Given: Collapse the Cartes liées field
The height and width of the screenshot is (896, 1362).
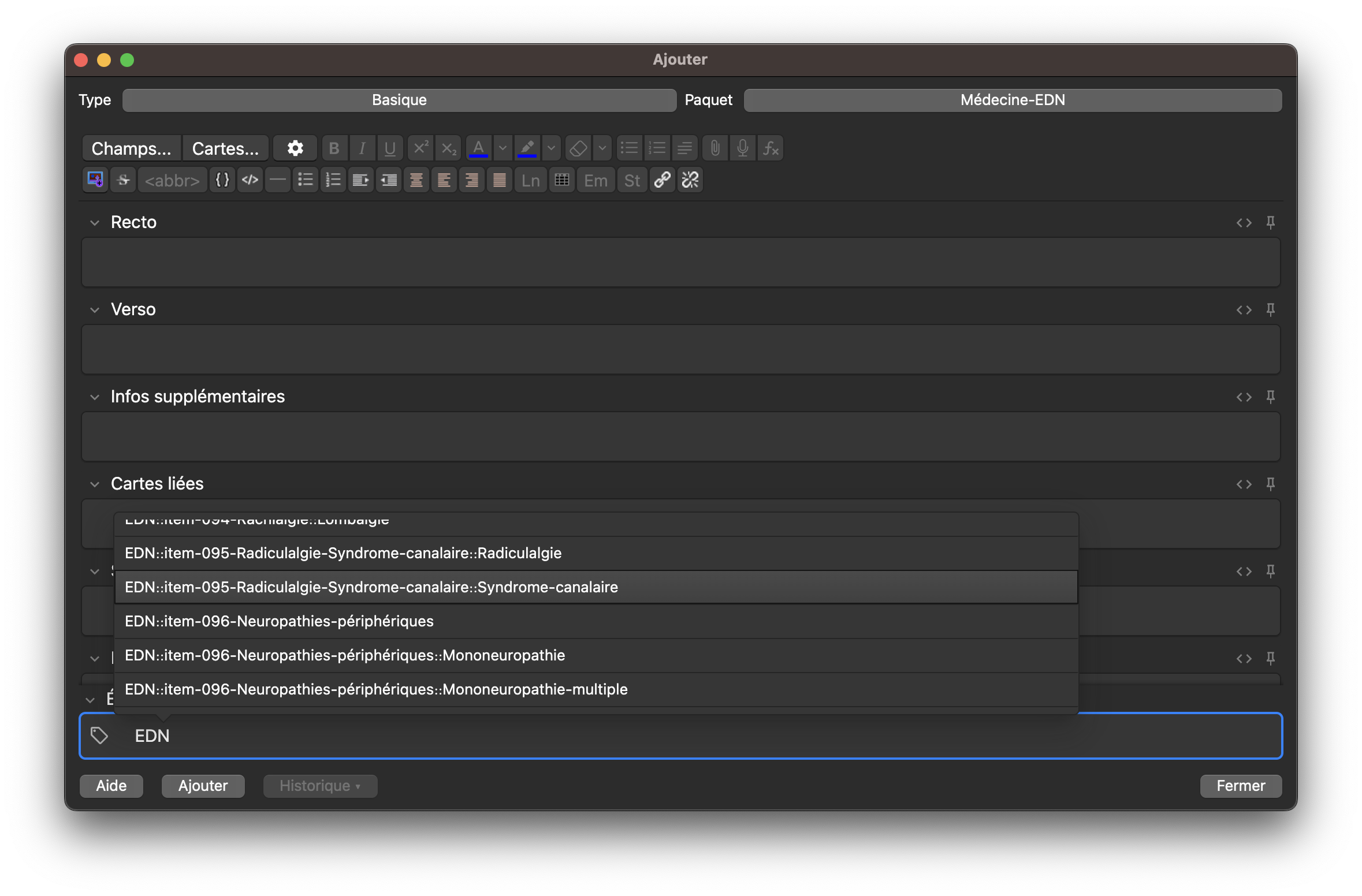Looking at the screenshot, I should tap(95, 484).
